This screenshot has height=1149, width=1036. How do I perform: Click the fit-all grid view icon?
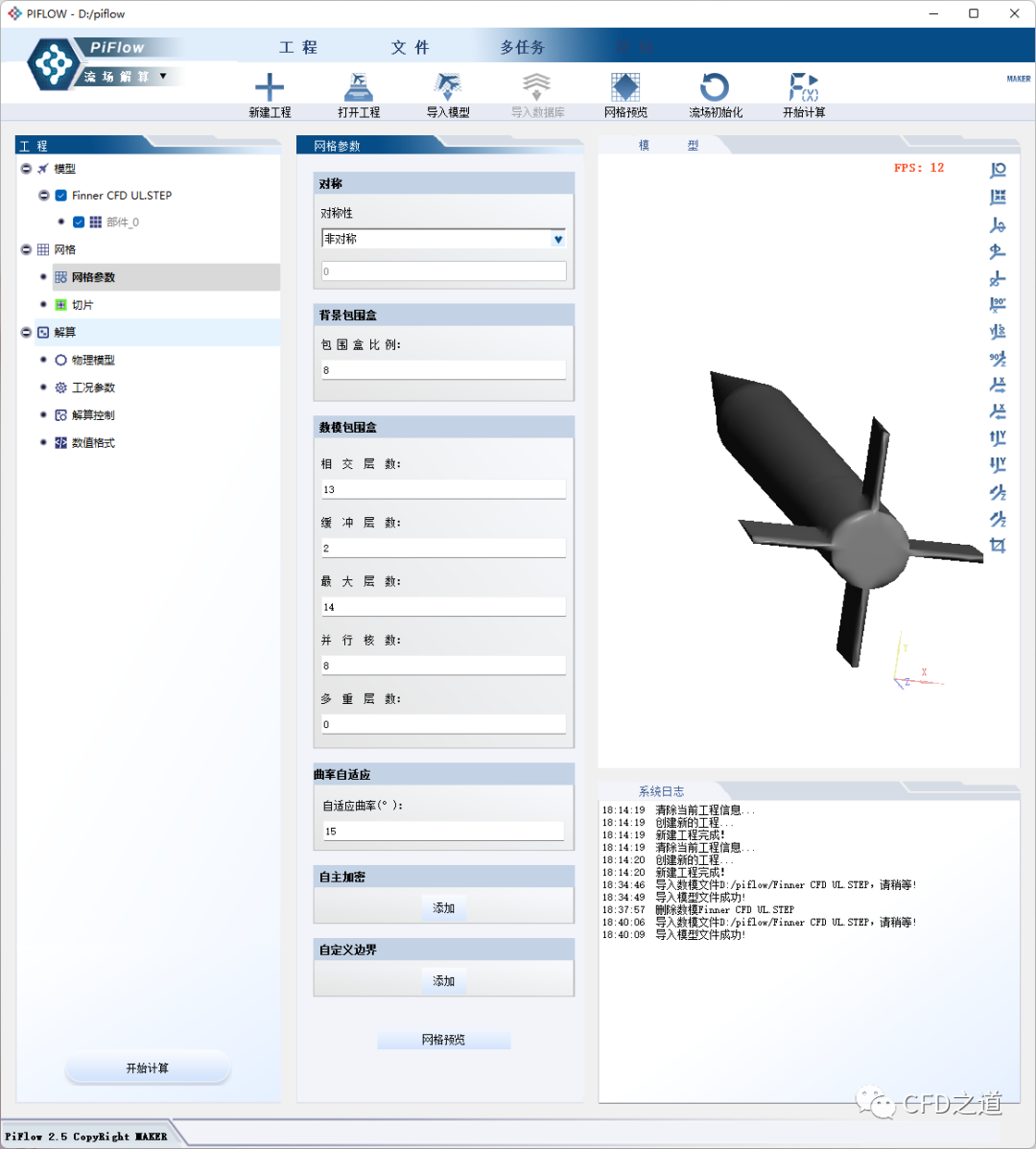coord(998,198)
